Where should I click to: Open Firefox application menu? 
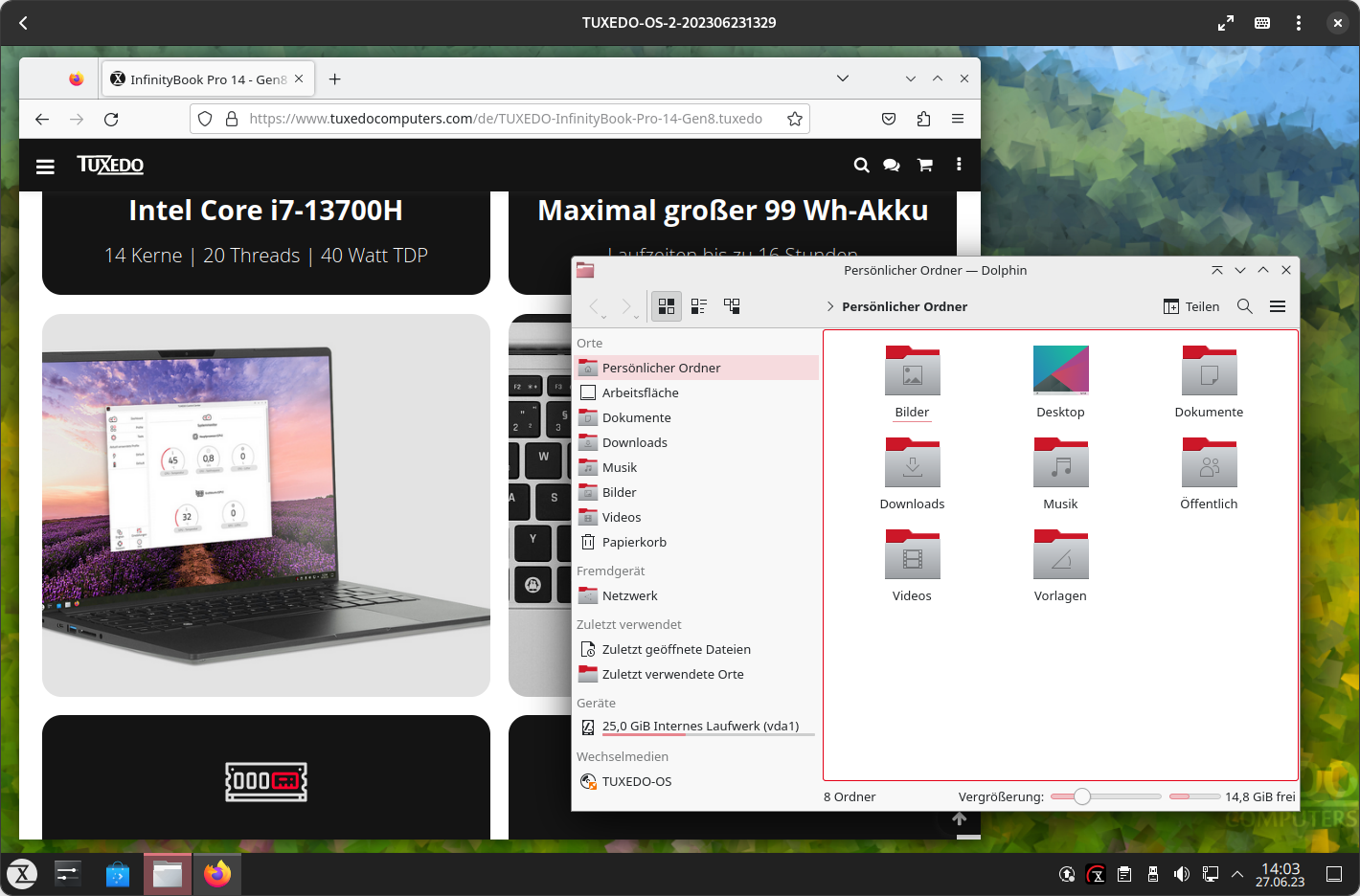(x=958, y=119)
